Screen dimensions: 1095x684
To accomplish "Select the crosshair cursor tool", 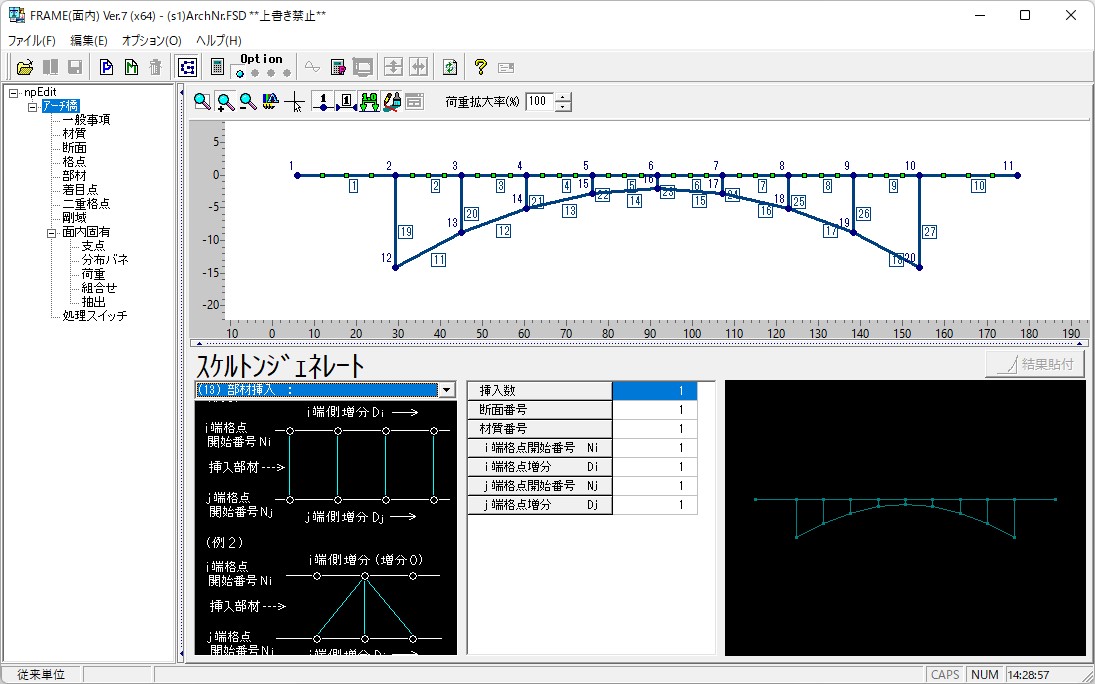I will click(x=295, y=102).
